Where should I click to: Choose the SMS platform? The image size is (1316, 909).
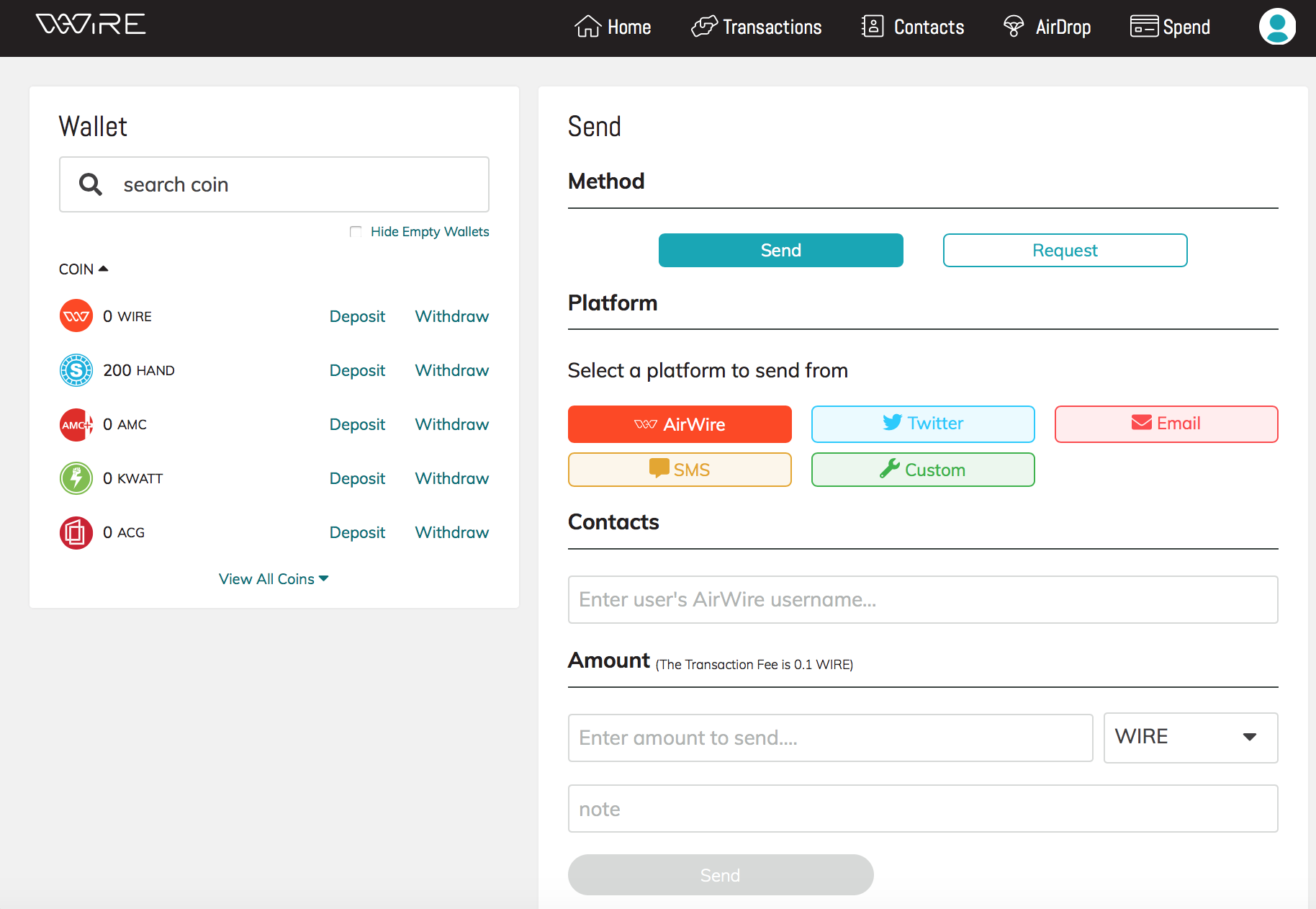tap(680, 470)
